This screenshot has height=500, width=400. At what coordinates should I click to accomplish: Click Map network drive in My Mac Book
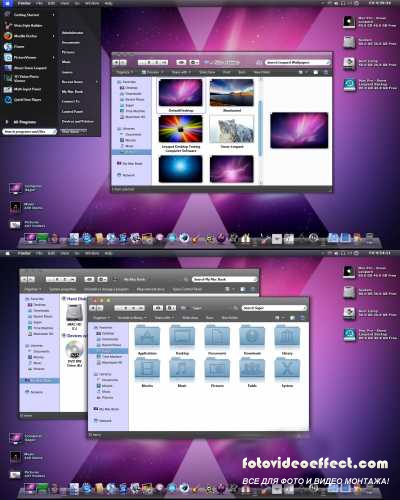pos(151,289)
